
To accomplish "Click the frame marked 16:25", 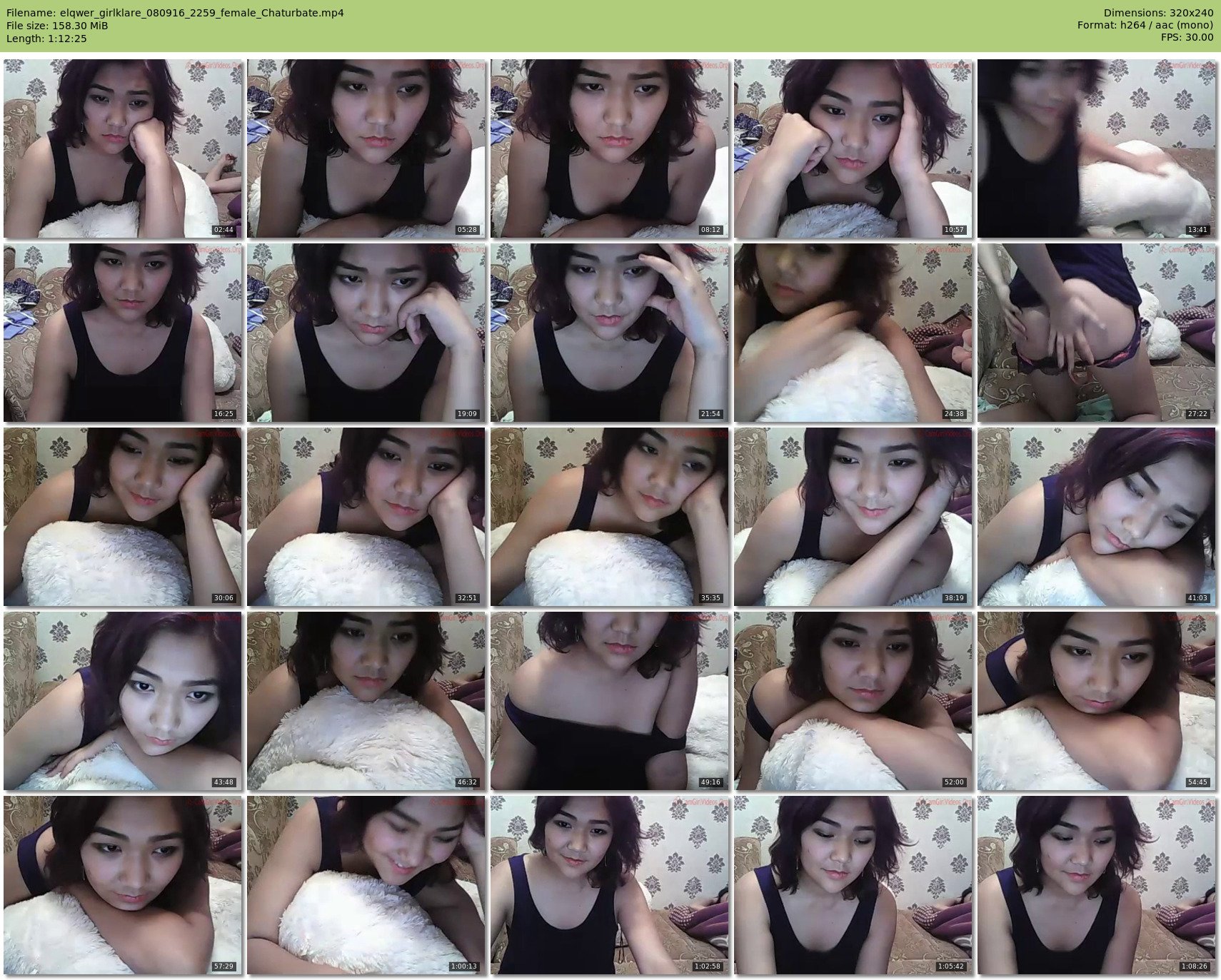I will [123, 333].
